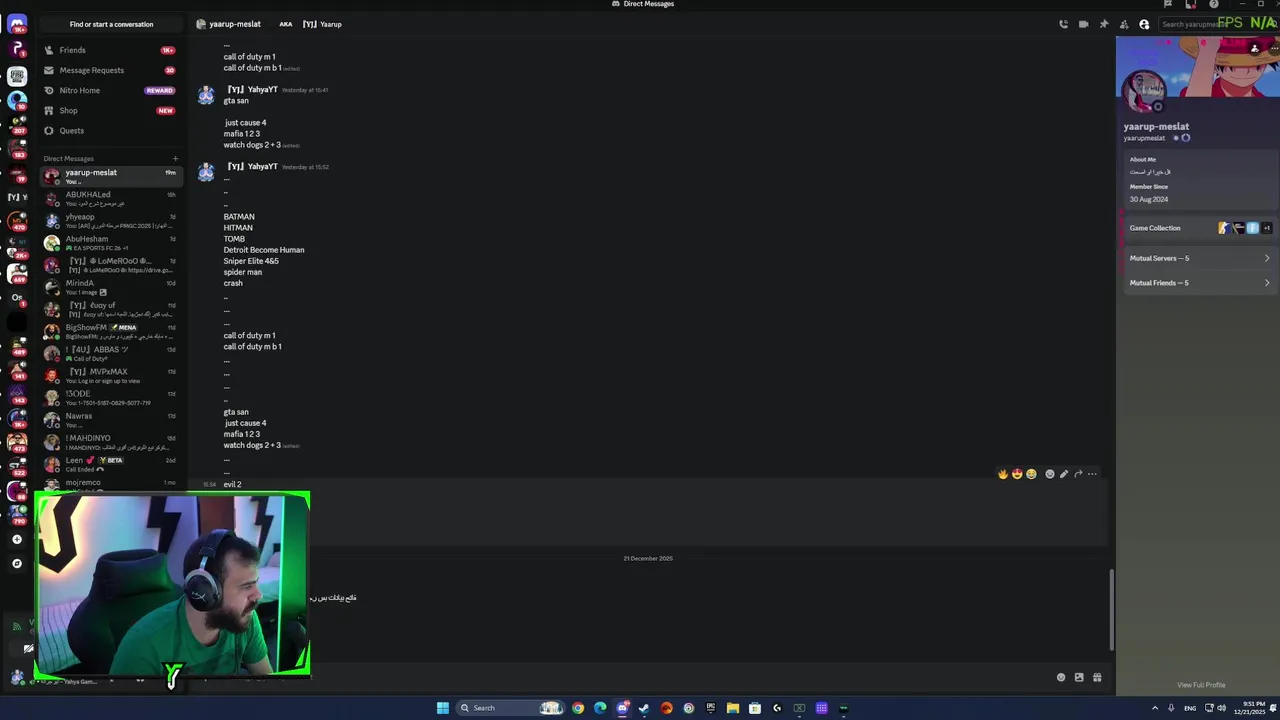
Task: Expand Mutual Friends — 5
Action: 1199,283
